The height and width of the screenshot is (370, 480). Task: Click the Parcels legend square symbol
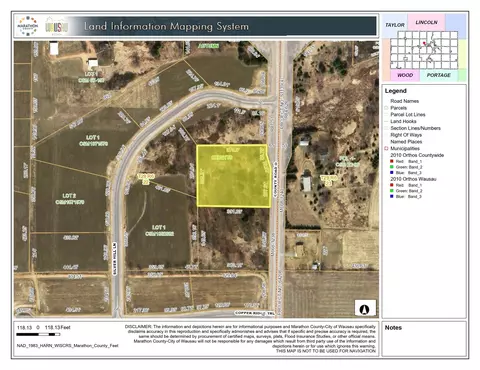(386, 108)
